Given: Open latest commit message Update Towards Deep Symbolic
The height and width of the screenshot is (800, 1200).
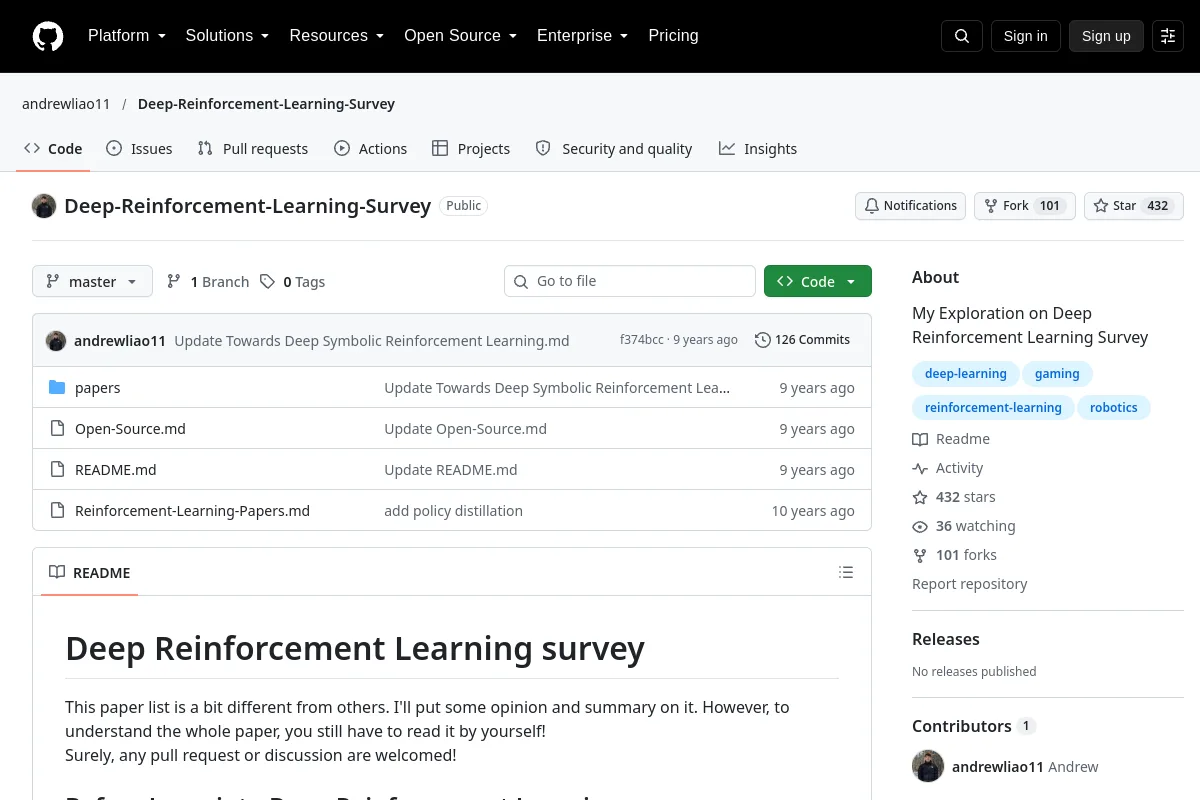Looking at the screenshot, I should click(x=372, y=341).
